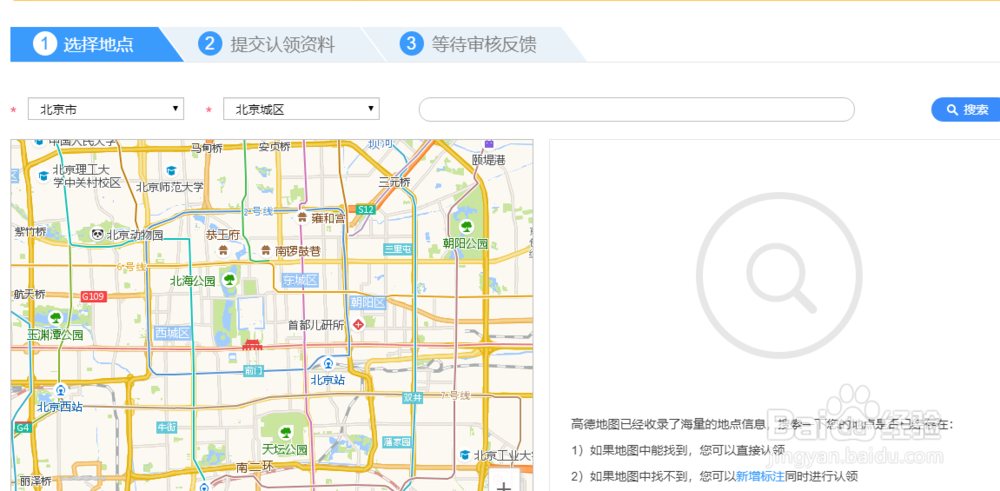This screenshot has width=1000, height=491.
Task: Open step 2 提交认领资料 tab
Action: pos(271,45)
